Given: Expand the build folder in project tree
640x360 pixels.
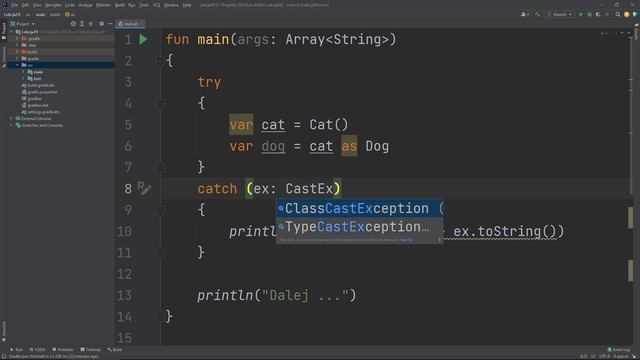Looking at the screenshot, I should (17, 52).
